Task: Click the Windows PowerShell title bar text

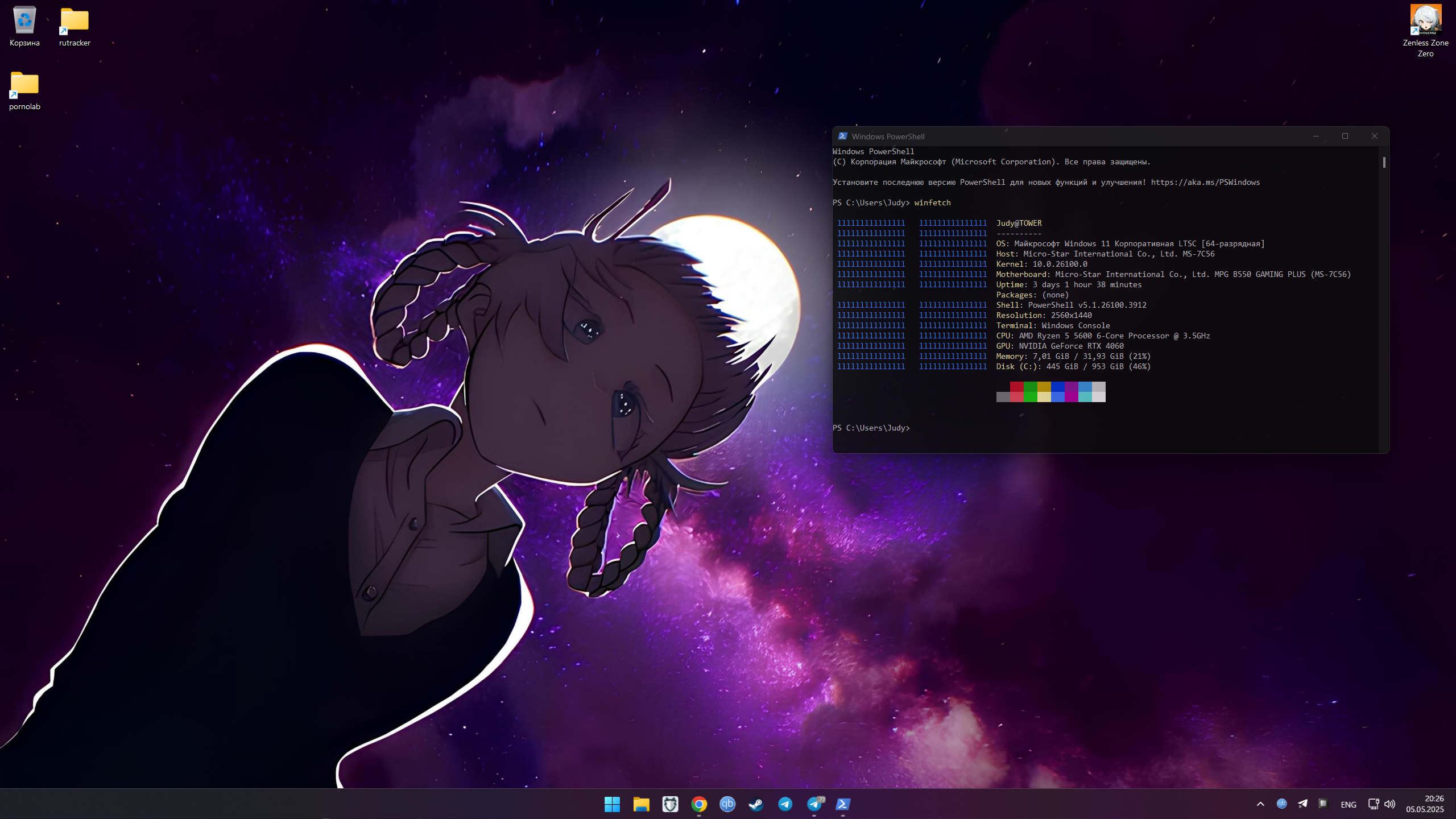Action: (888, 136)
